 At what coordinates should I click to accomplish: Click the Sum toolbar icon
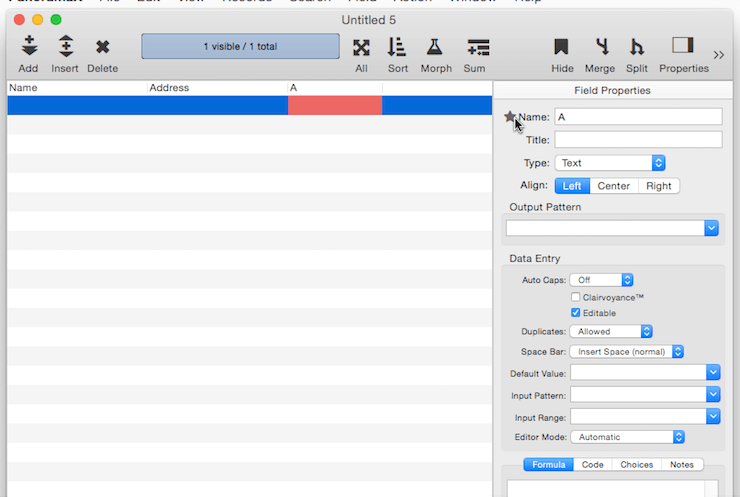click(478, 48)
